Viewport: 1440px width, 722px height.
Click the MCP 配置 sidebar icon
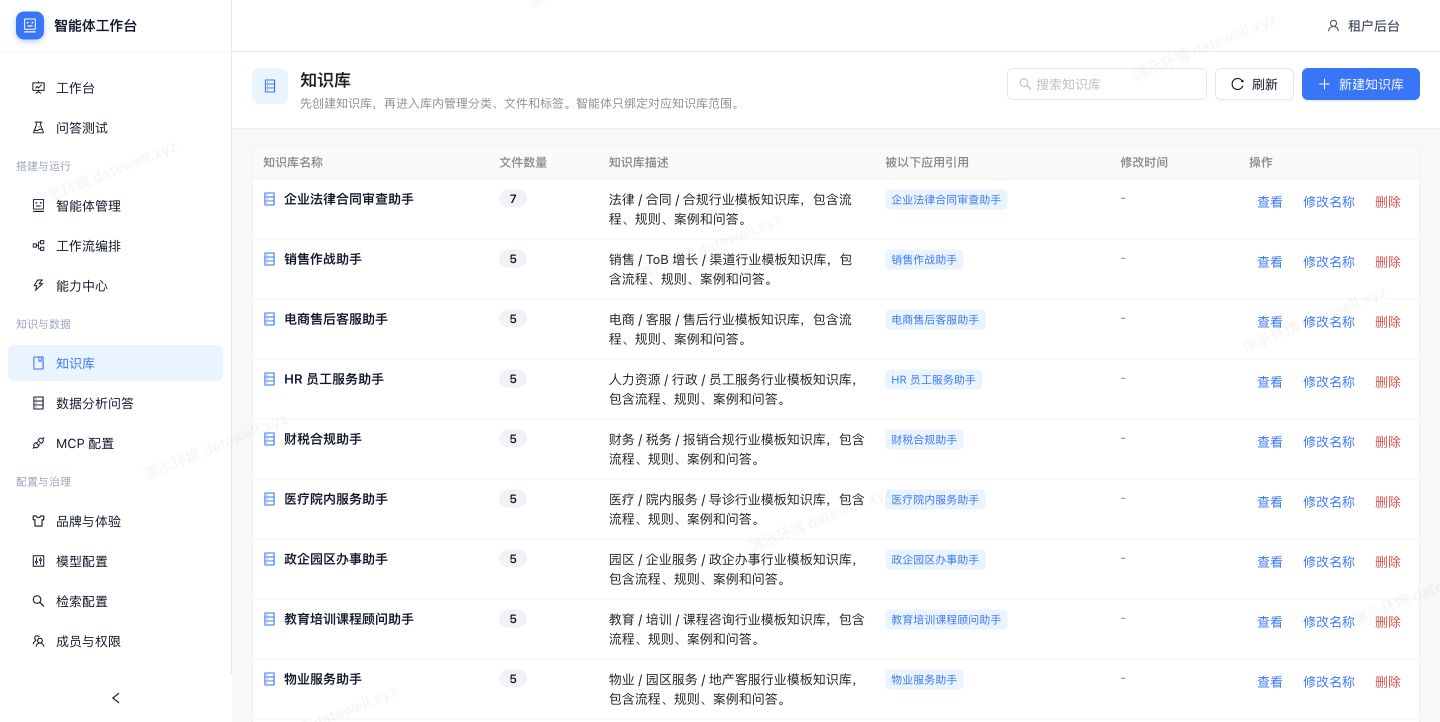[39, 443]
